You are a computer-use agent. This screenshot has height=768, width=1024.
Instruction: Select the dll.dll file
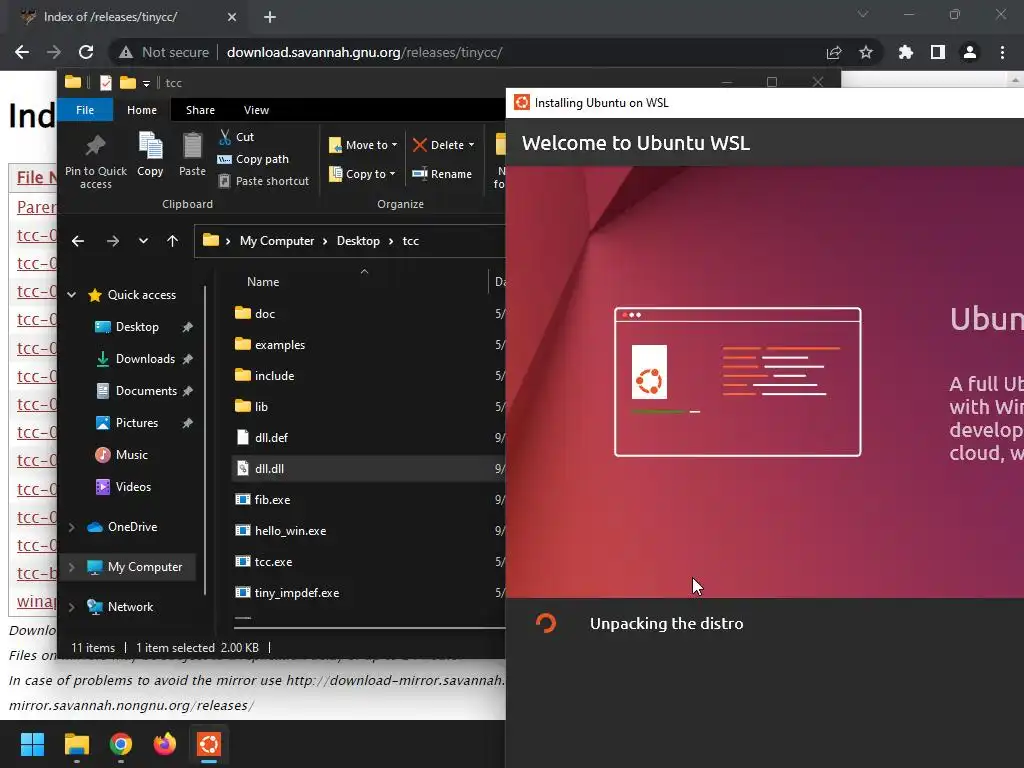[368, 468]
